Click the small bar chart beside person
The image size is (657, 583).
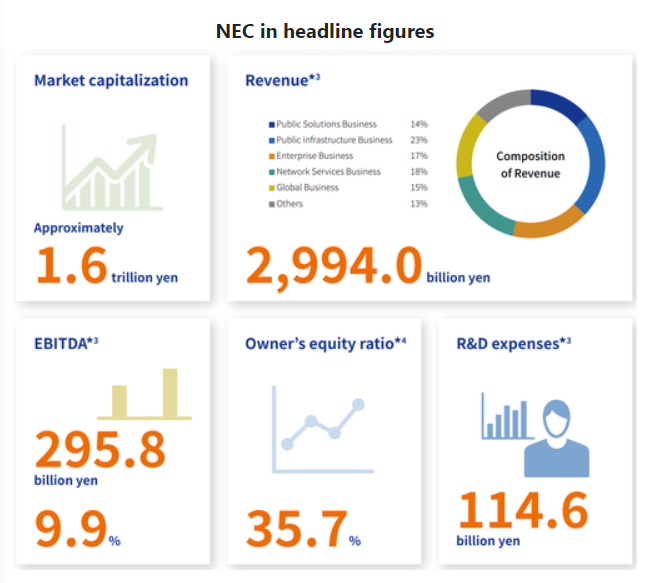(503, 415)
